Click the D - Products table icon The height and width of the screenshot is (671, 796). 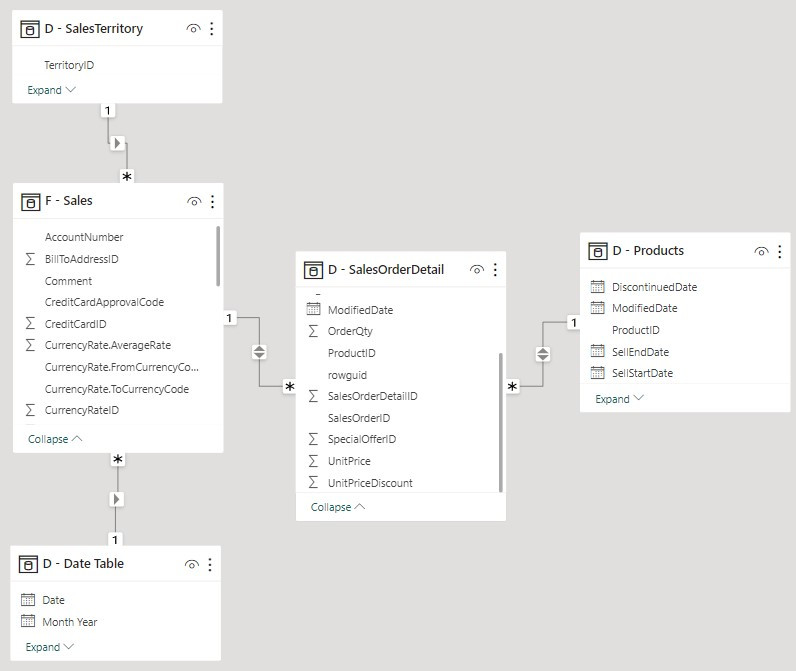pyautogui.click(x=598, y=251)
